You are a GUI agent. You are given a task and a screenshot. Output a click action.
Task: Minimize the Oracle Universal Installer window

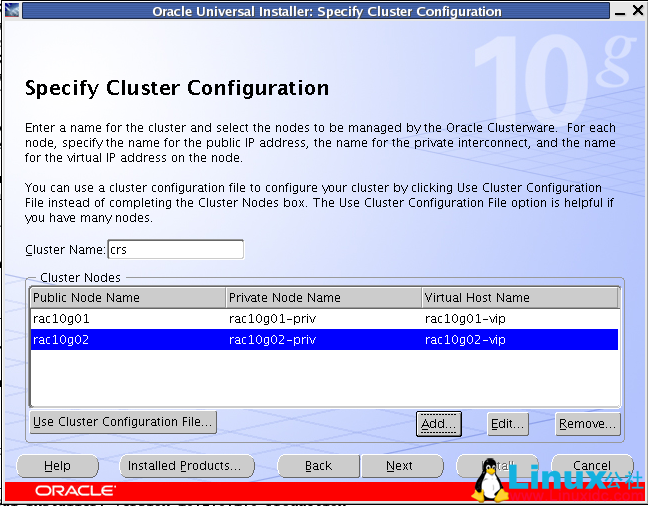click(619, 11)
